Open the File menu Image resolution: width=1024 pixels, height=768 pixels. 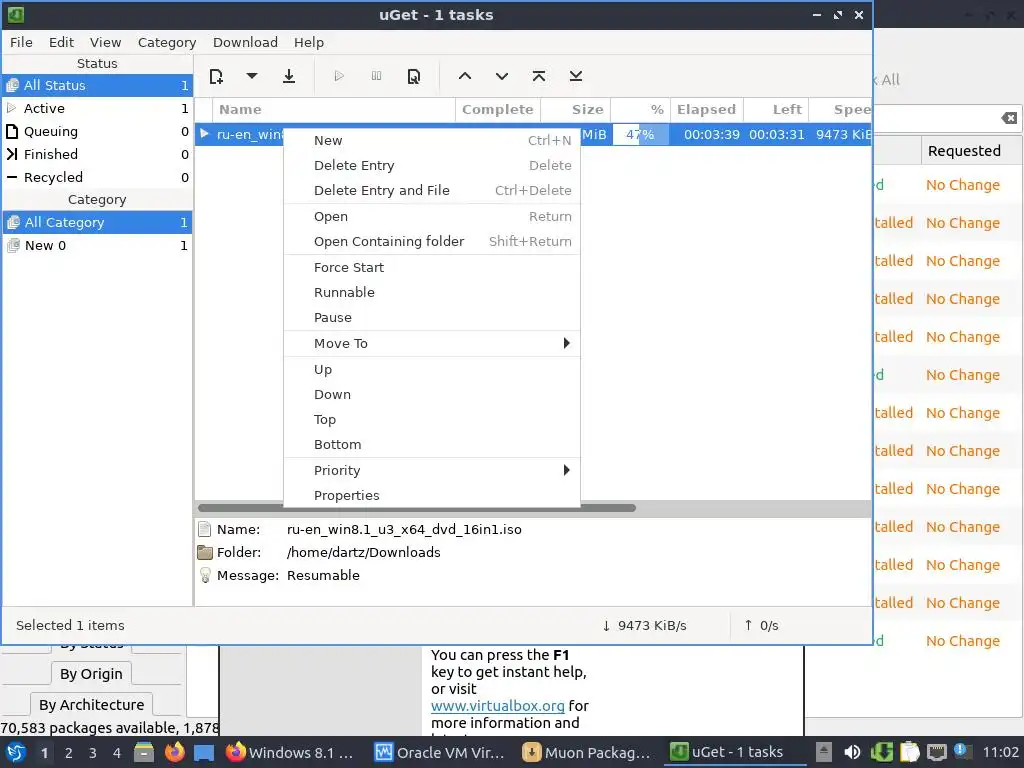tap(21, 42)
